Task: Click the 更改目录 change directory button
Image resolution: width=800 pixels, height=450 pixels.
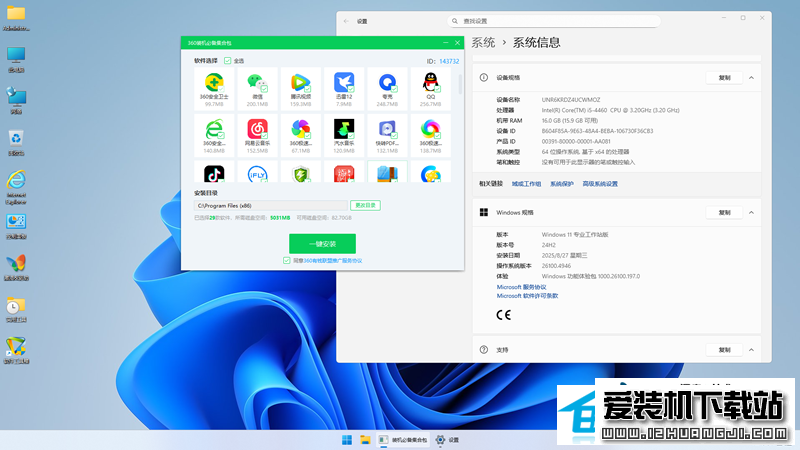Action: click(365, 205)
